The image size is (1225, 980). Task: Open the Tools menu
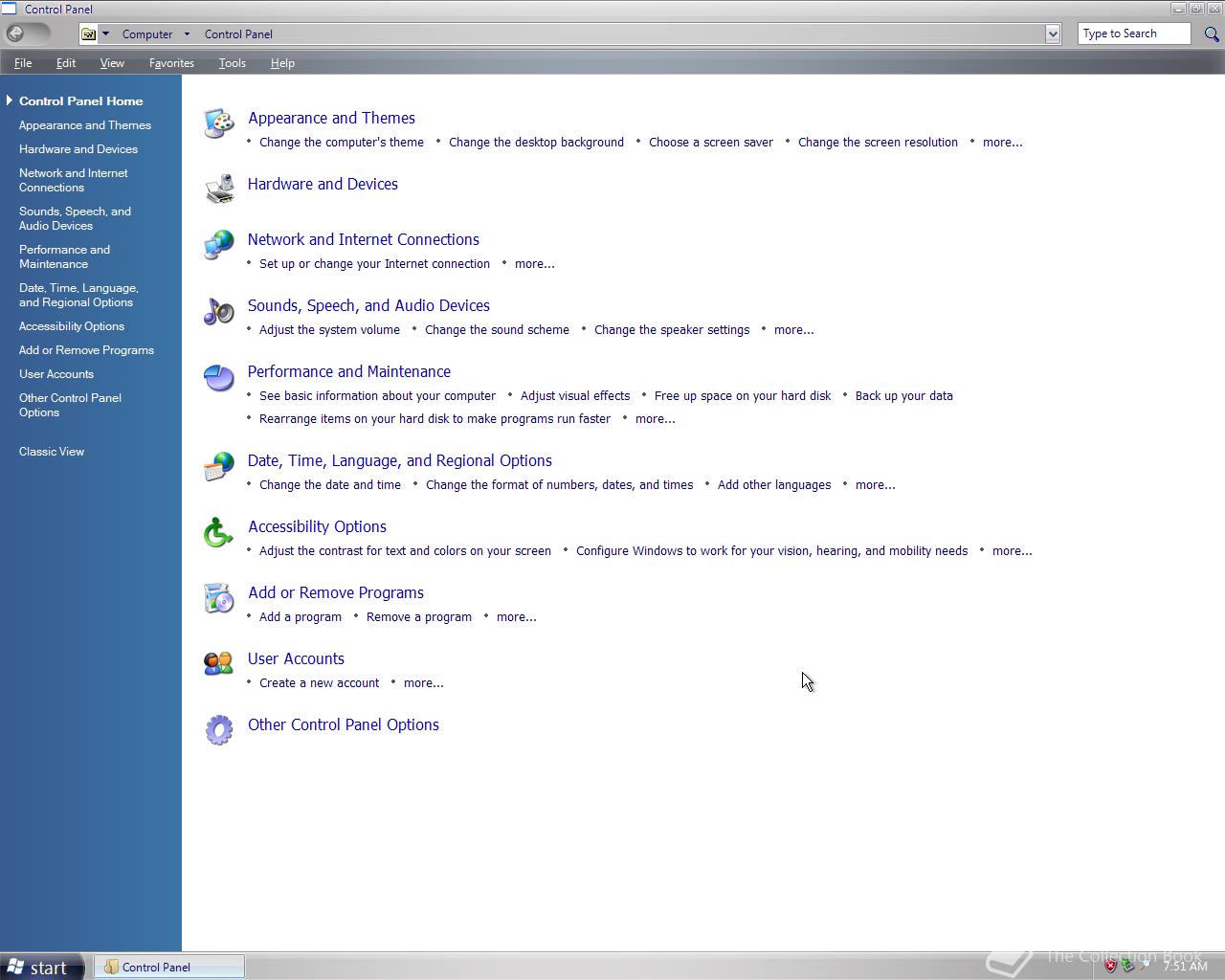tap(233, 63)
